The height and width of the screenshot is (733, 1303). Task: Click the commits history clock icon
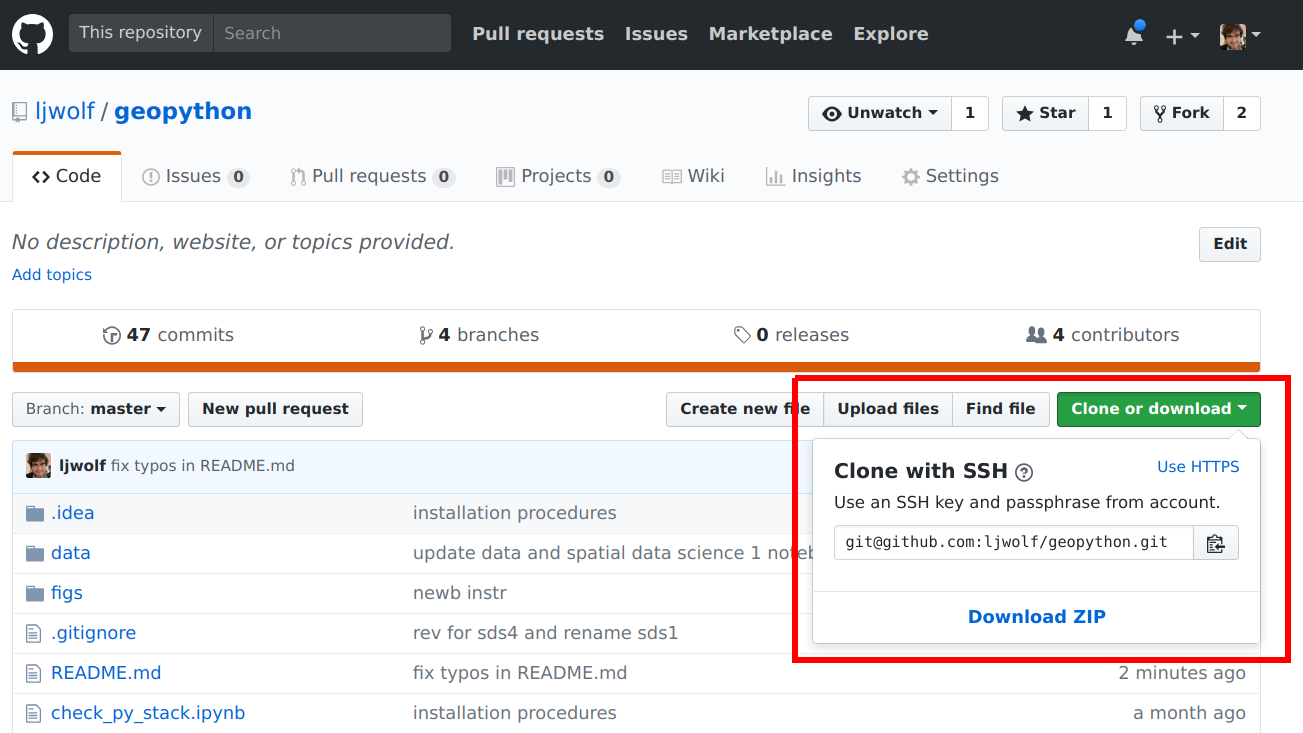click(x=112, y=335)
